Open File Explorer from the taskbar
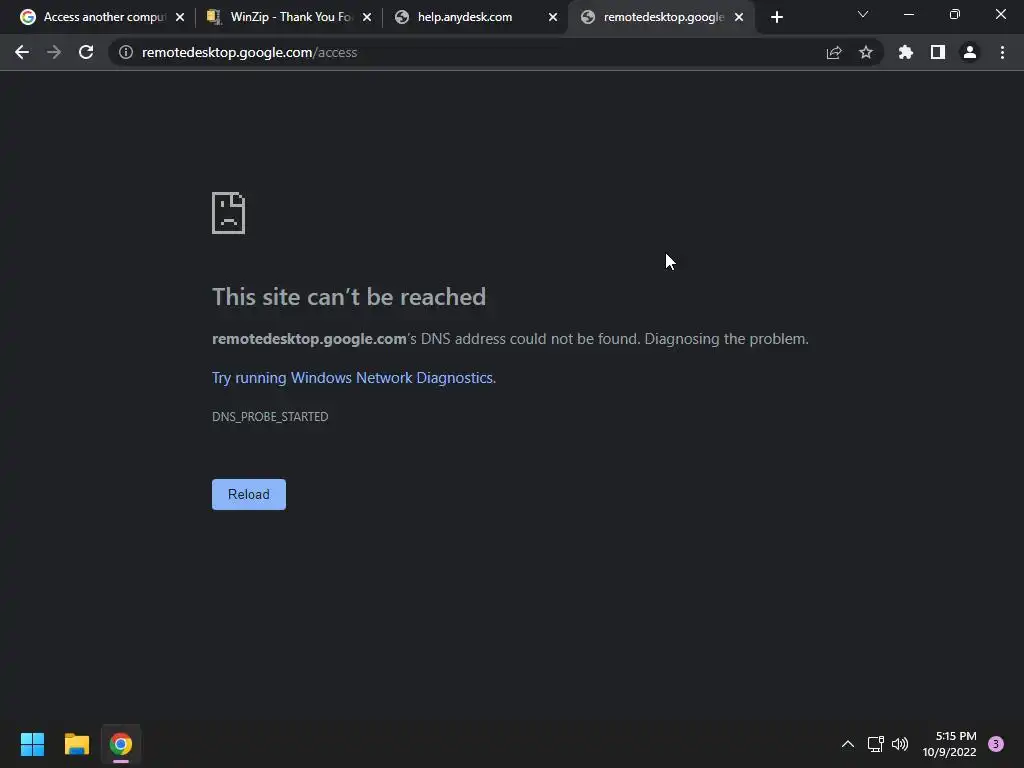1024x768 pixels. pos(76,744)
